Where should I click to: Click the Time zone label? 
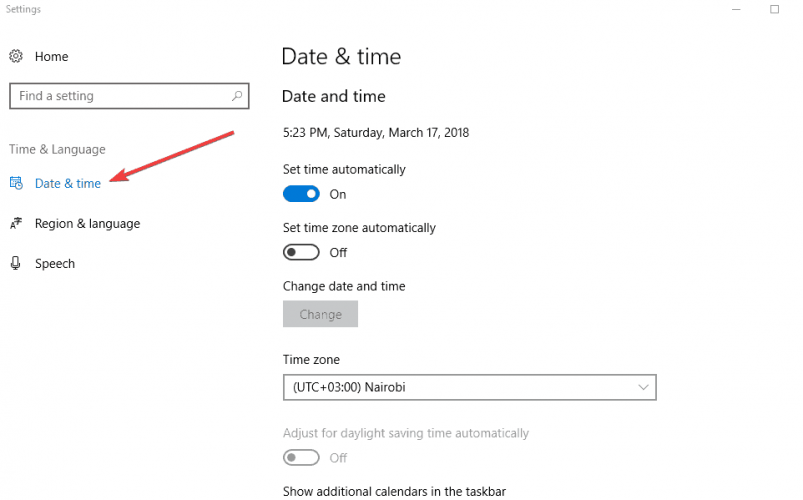tap(311, 360)
